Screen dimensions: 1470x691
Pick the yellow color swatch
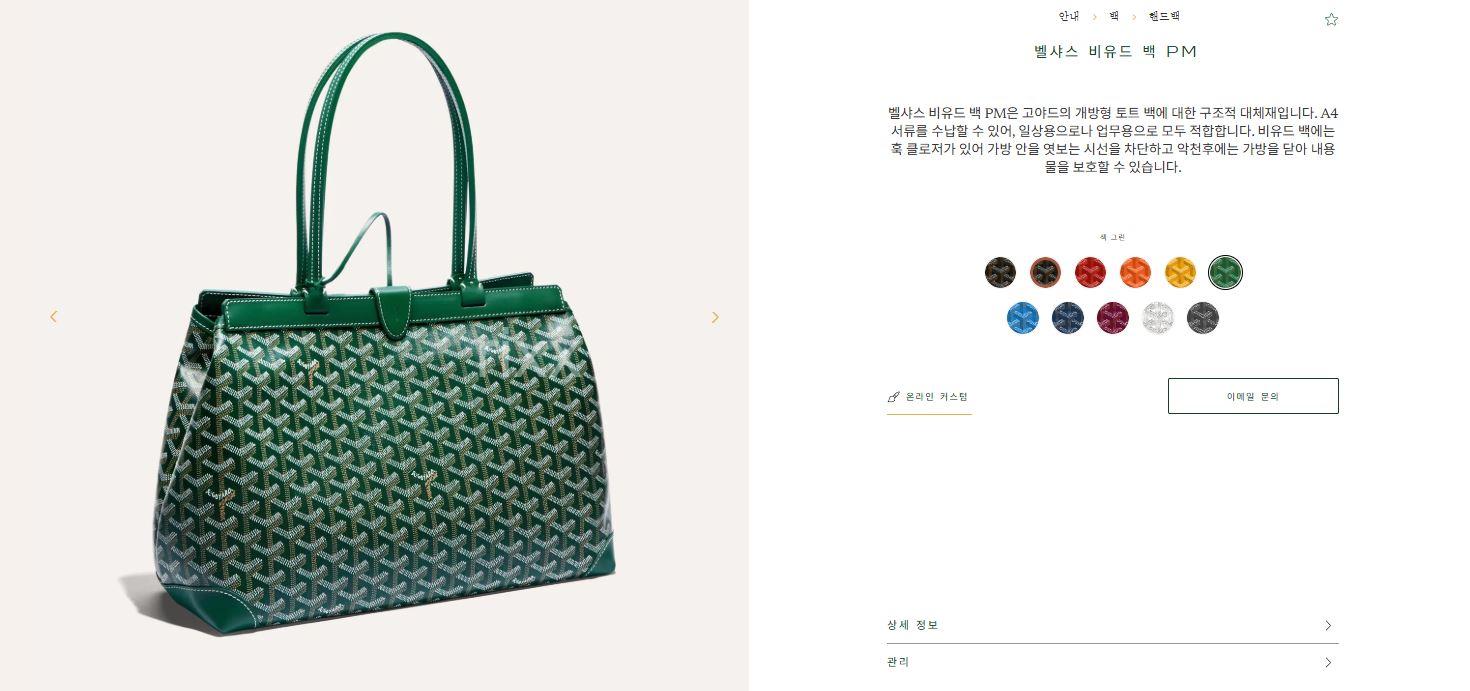click(x=1180, y=272)
